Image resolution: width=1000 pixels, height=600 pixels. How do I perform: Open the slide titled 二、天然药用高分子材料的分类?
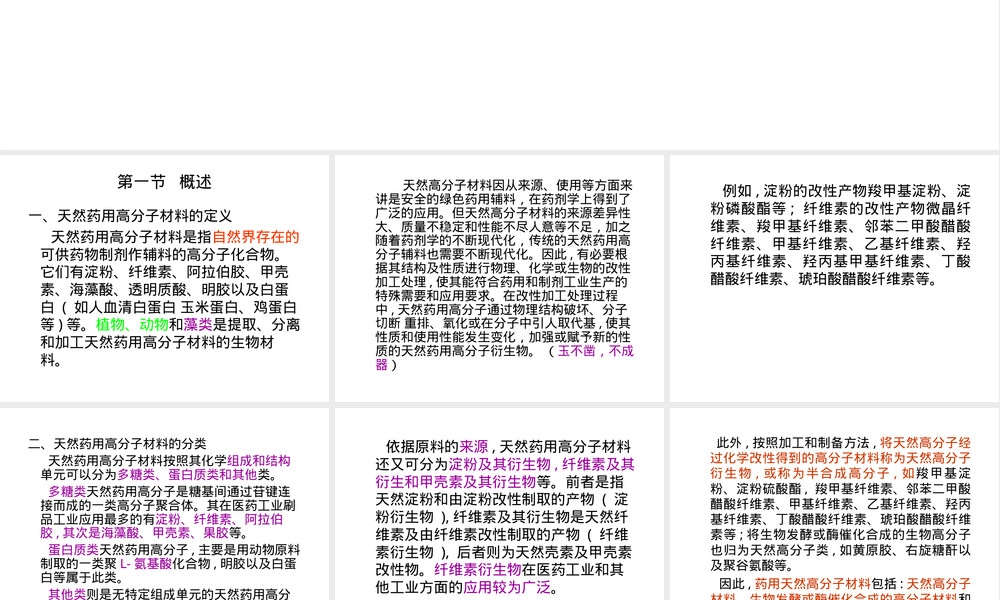(x=165, y=504)
